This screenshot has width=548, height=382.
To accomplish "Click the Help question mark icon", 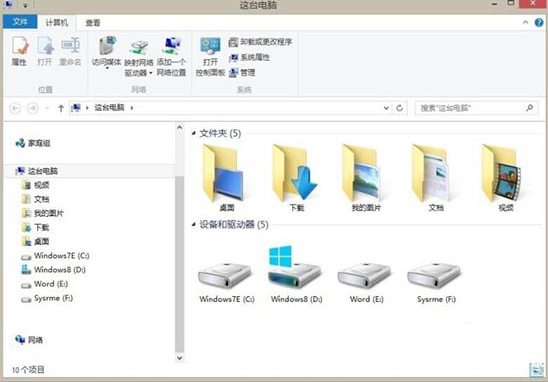I will pyautogui.click(x=539, y=23).
